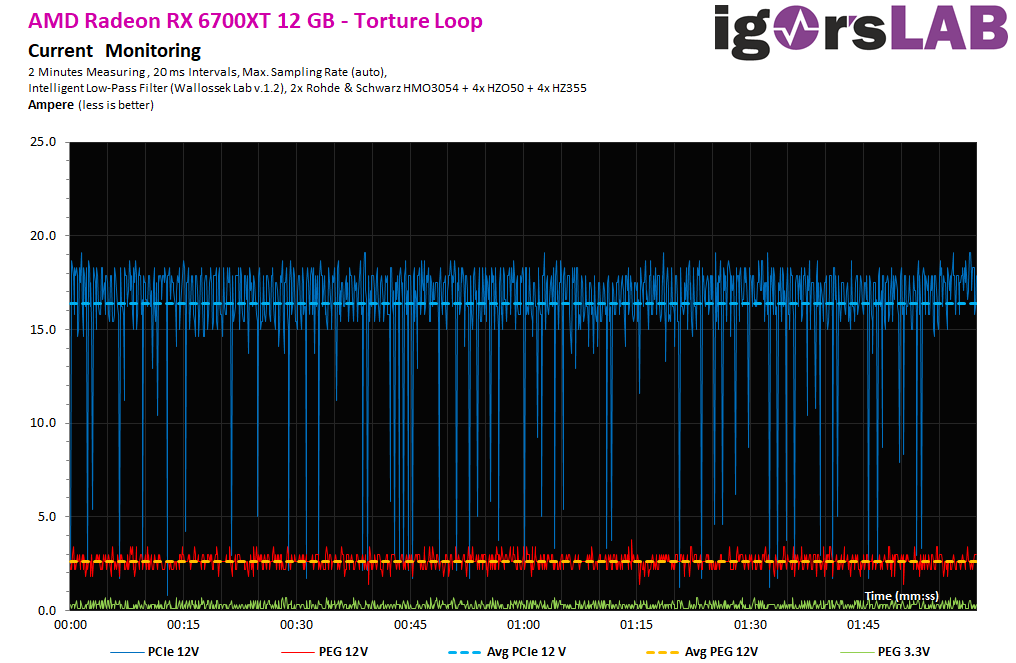Image resolution: width=1016 pixels, height=663 pixels.
Task: Click the blue PCIe 12V legend line swatch
Action: pos(126,652)
